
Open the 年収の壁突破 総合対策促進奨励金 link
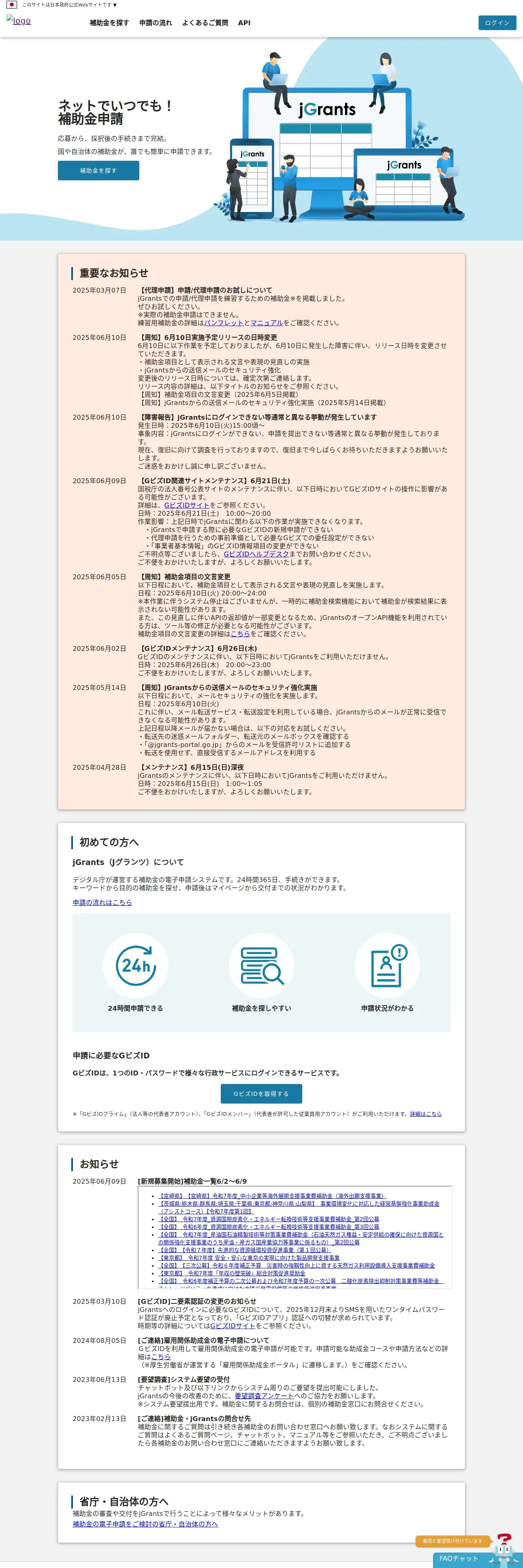point(232,1273)
